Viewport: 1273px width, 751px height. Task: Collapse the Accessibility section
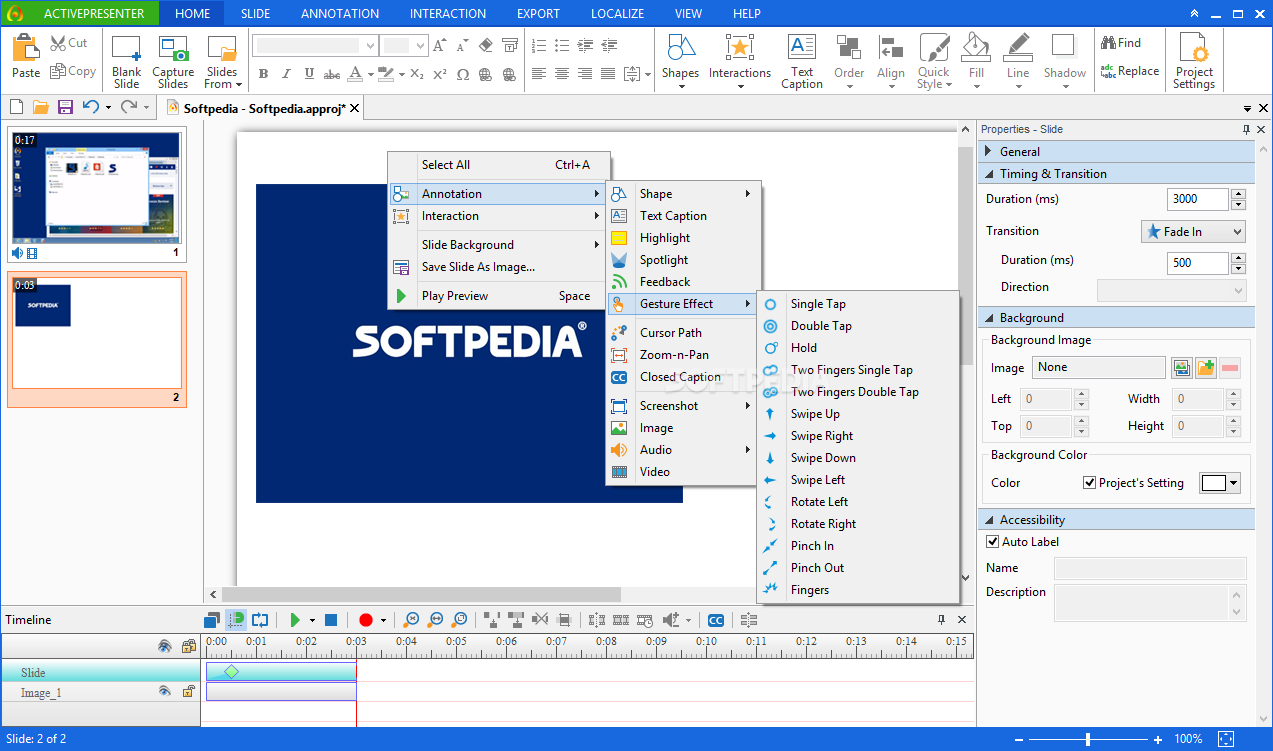[989, 520]
